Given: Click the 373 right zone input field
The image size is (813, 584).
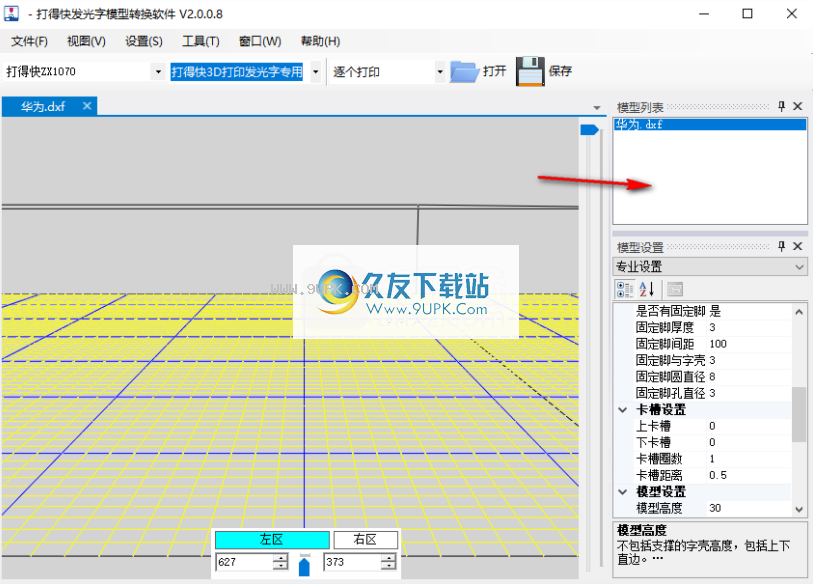Looking at the screenshot, I should click(x=353, y=562).
